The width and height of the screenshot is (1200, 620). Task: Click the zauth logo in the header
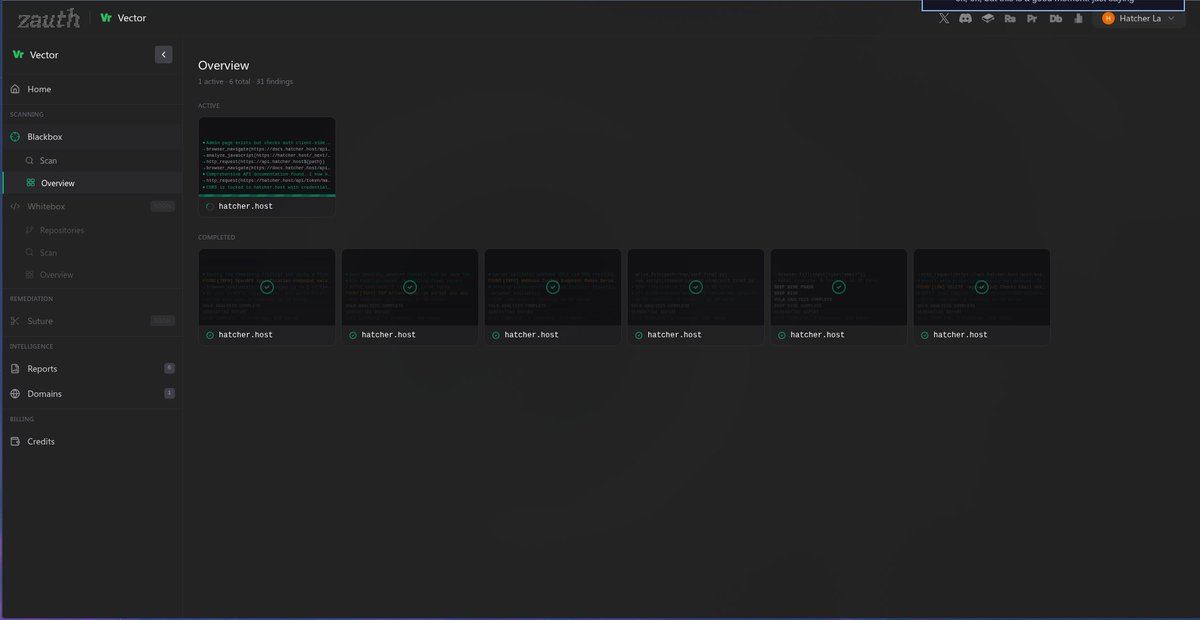49,17
